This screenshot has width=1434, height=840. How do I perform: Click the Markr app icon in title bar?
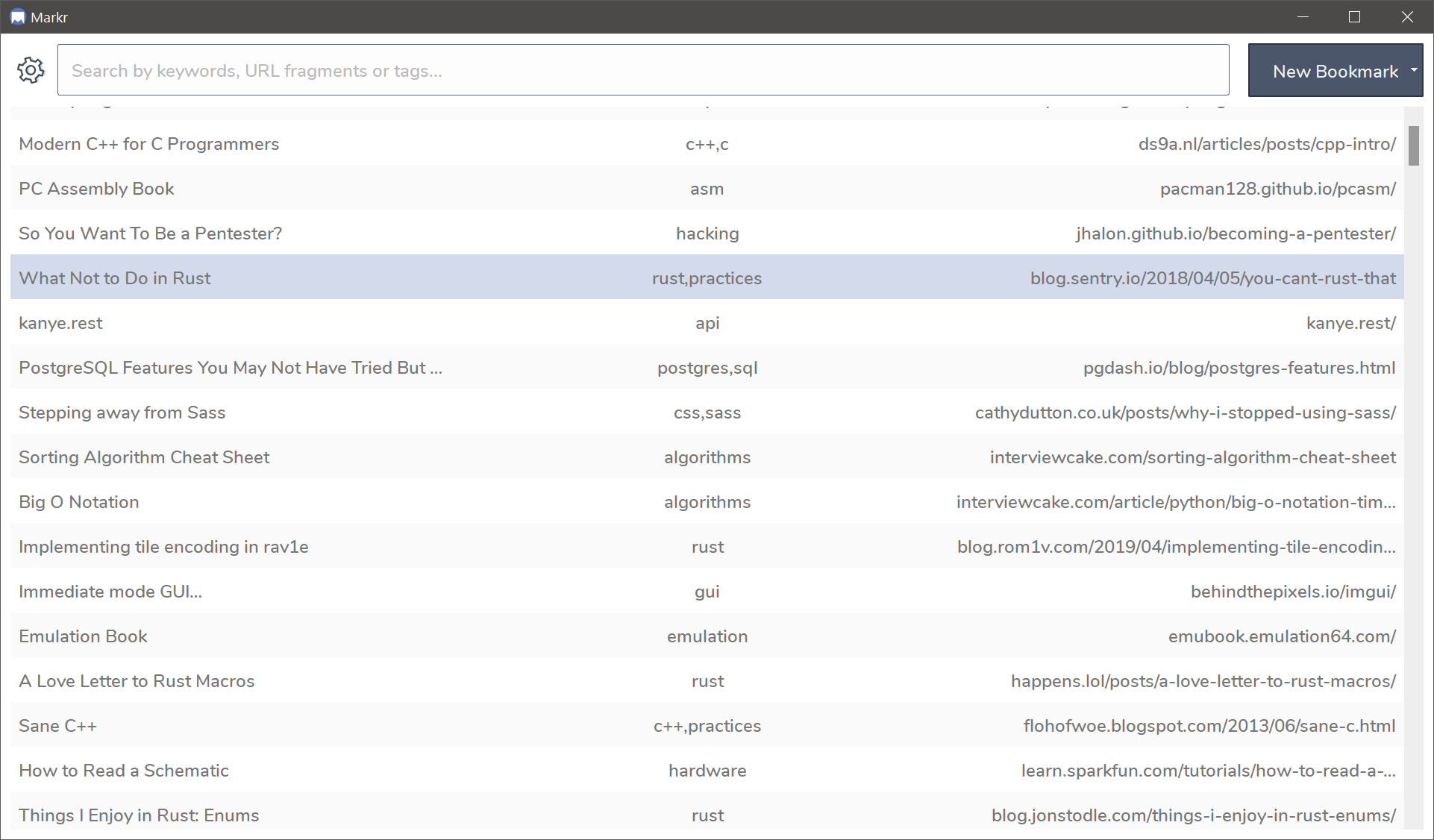pyautogui.click(x=17, y=17)
